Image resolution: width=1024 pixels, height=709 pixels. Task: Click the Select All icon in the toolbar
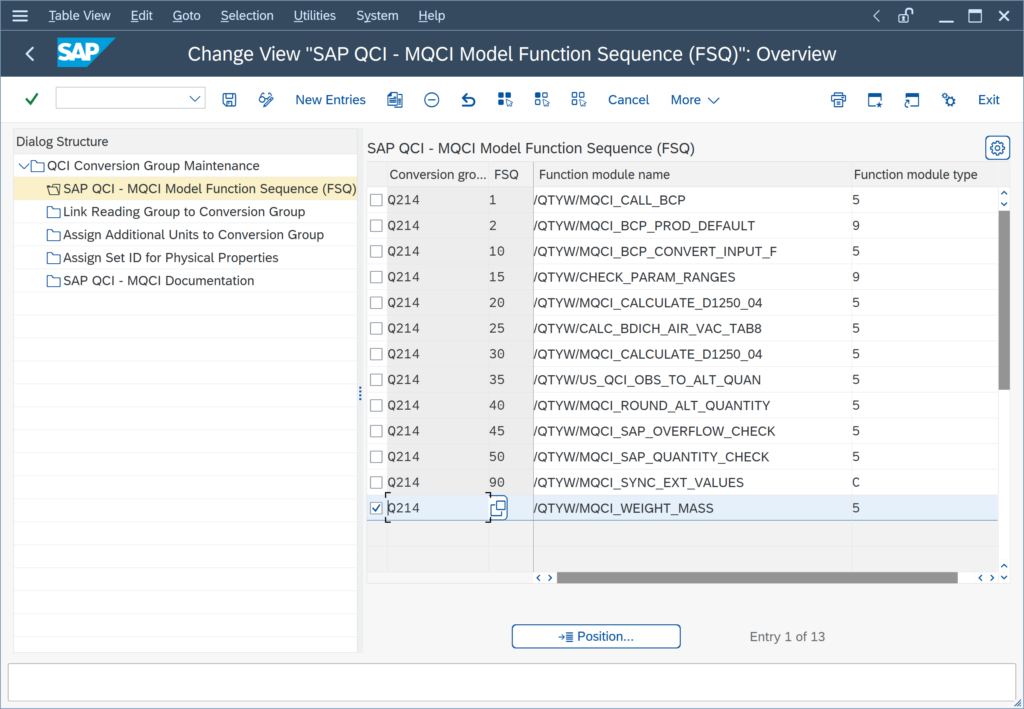click(x=505, y=99)
